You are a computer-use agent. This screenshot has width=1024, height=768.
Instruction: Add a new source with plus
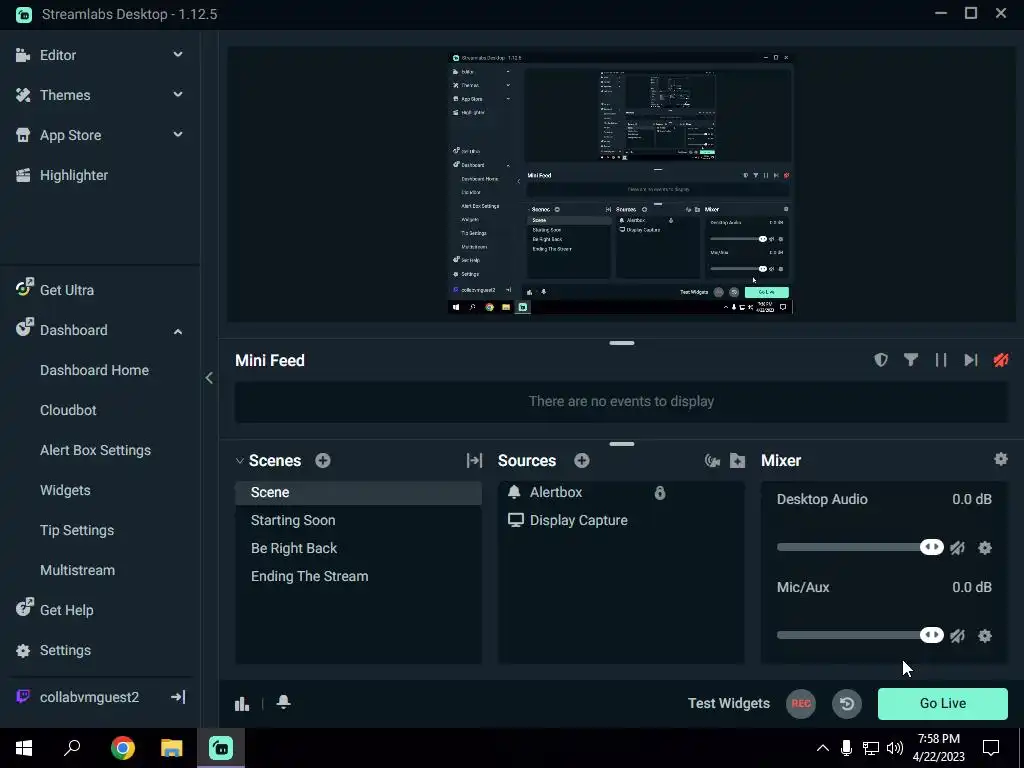[582, 460]
